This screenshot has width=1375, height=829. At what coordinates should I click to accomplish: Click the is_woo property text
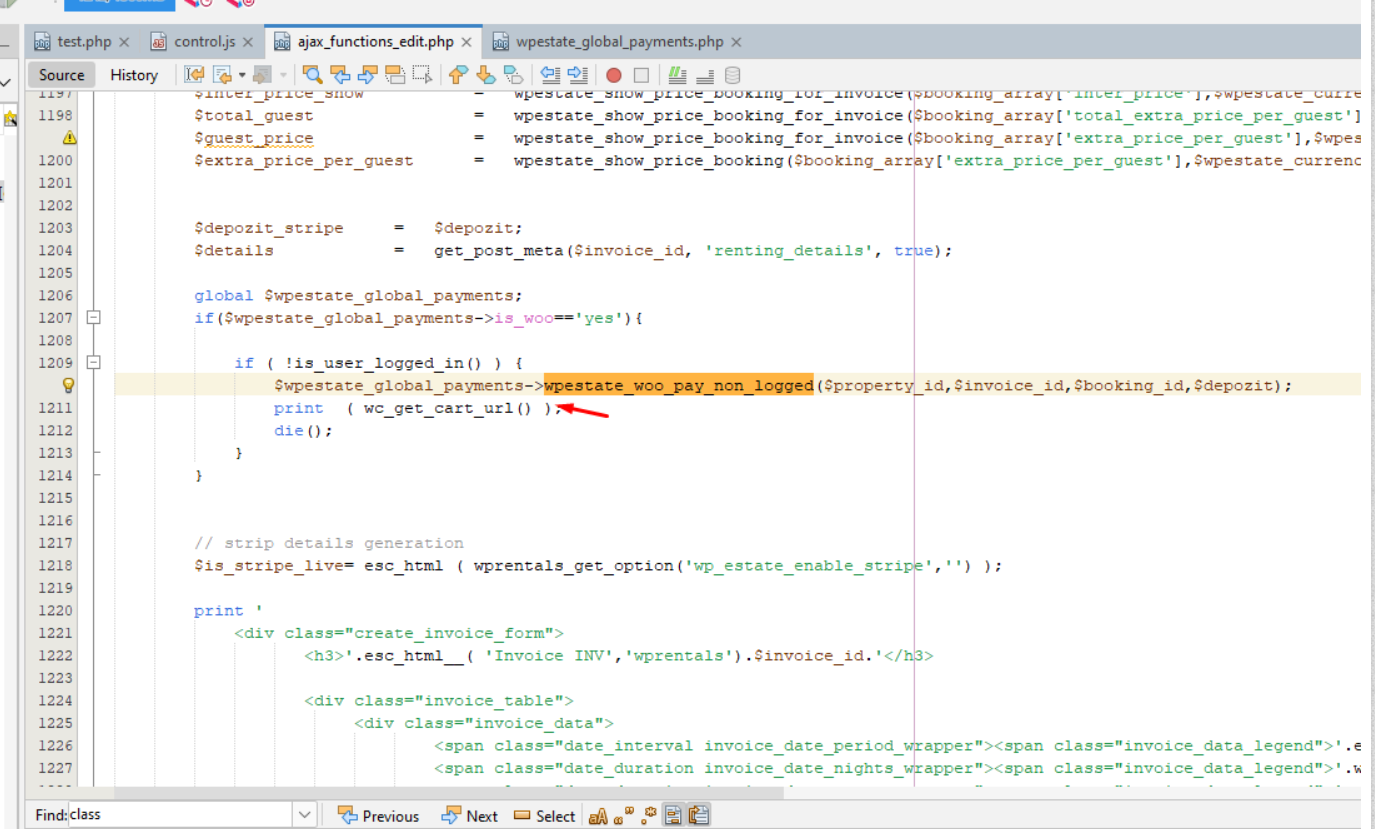(524, 318)
